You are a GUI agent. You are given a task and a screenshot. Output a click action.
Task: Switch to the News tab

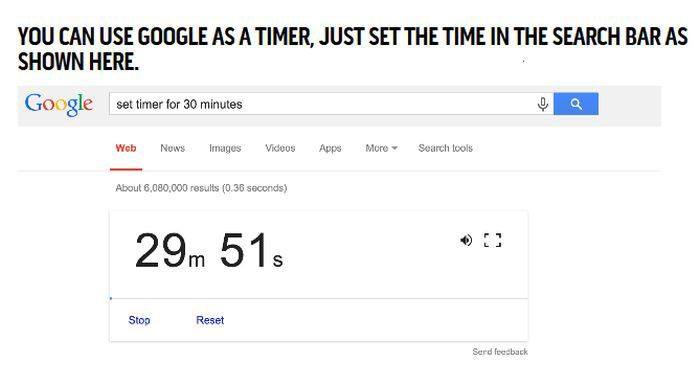[172, 148]
